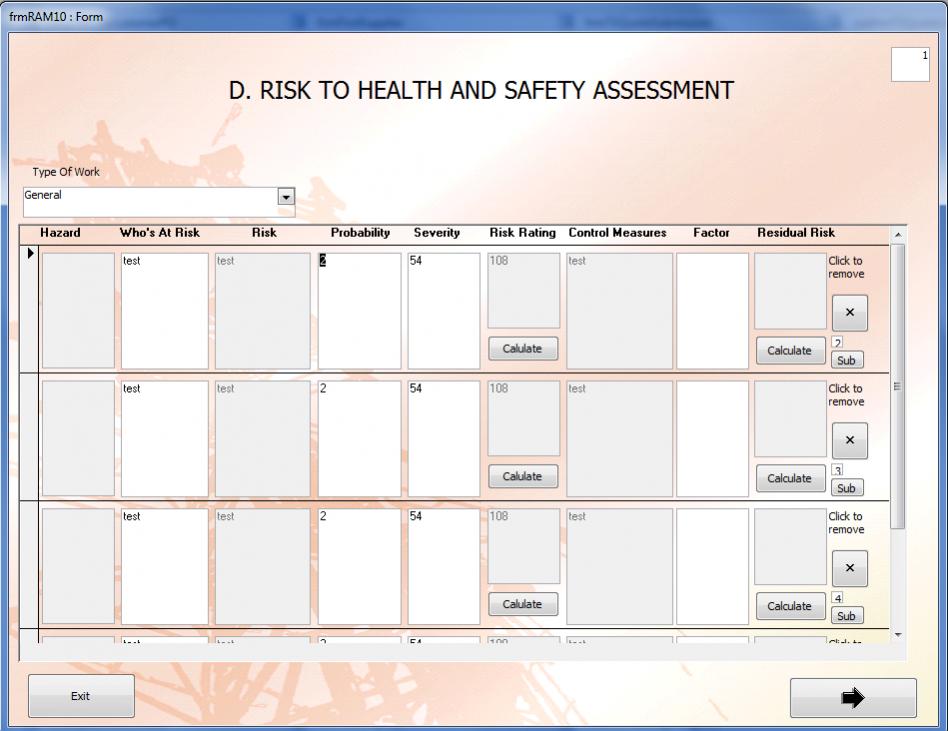
Task: Click the Who's At Risk field in second row
Action: click(x=164, y=438)
